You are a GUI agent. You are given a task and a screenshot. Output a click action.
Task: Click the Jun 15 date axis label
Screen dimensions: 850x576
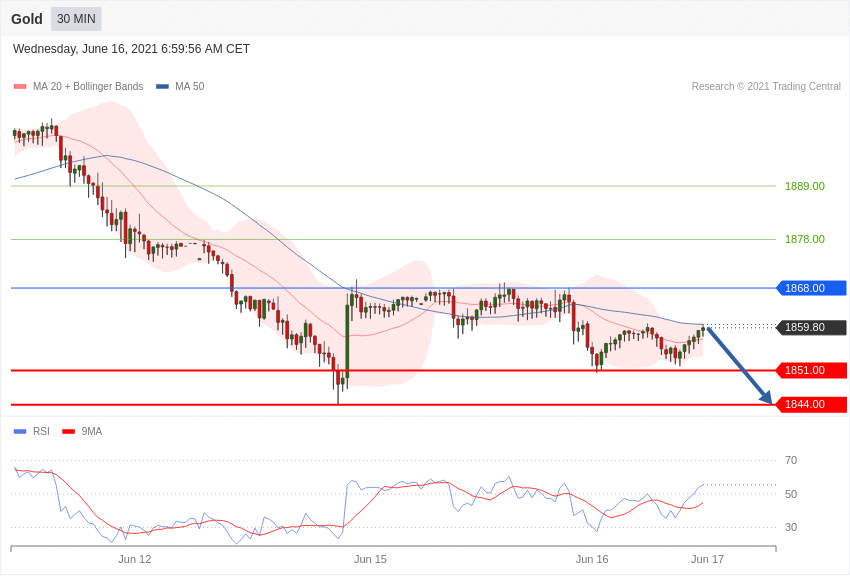370,559
